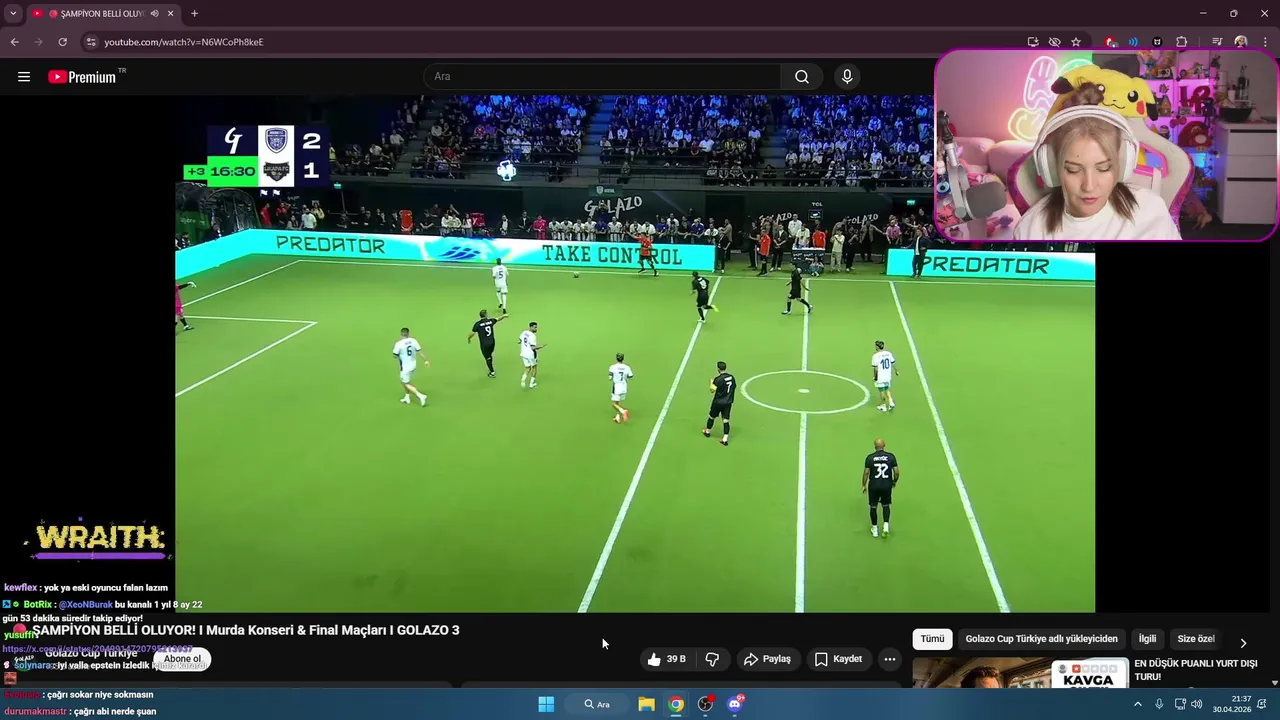Click the page scrollbar down arrow
1280x720 pixels.
tap(1274, 683)
